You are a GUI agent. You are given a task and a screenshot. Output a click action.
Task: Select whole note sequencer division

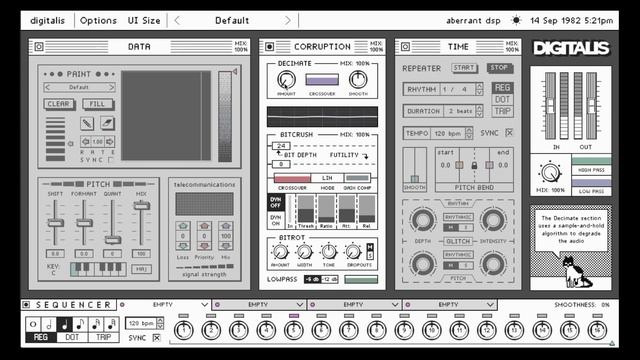(x=33, y=324)
